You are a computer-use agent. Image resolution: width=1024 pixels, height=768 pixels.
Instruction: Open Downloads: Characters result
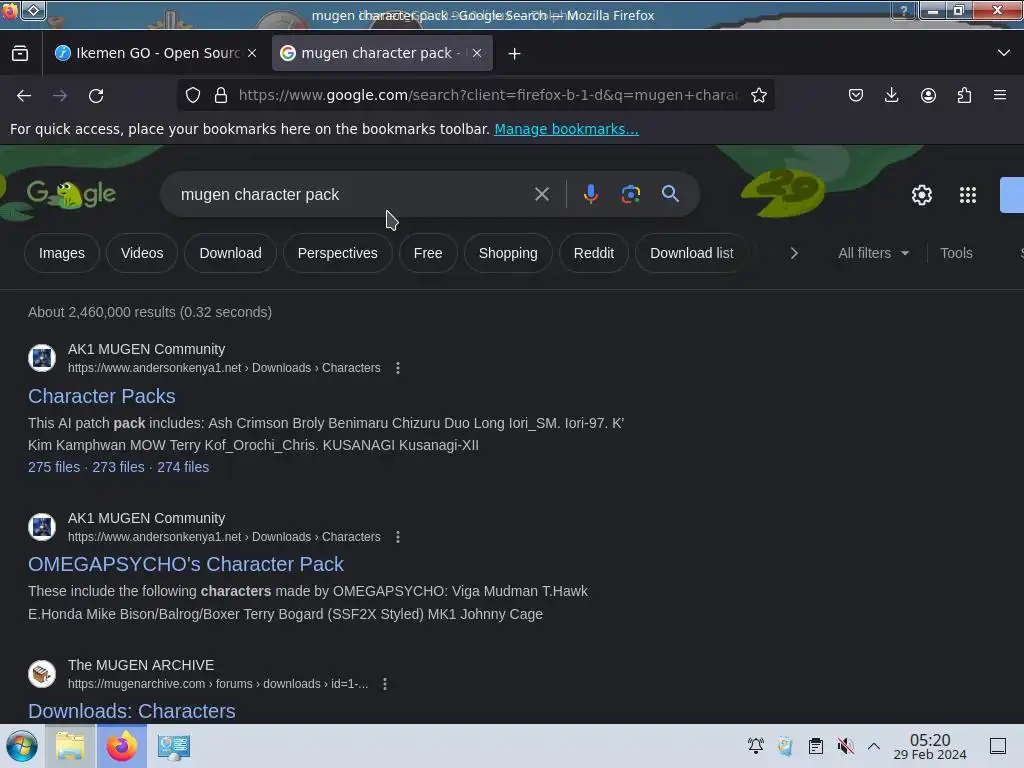point(131,711)
